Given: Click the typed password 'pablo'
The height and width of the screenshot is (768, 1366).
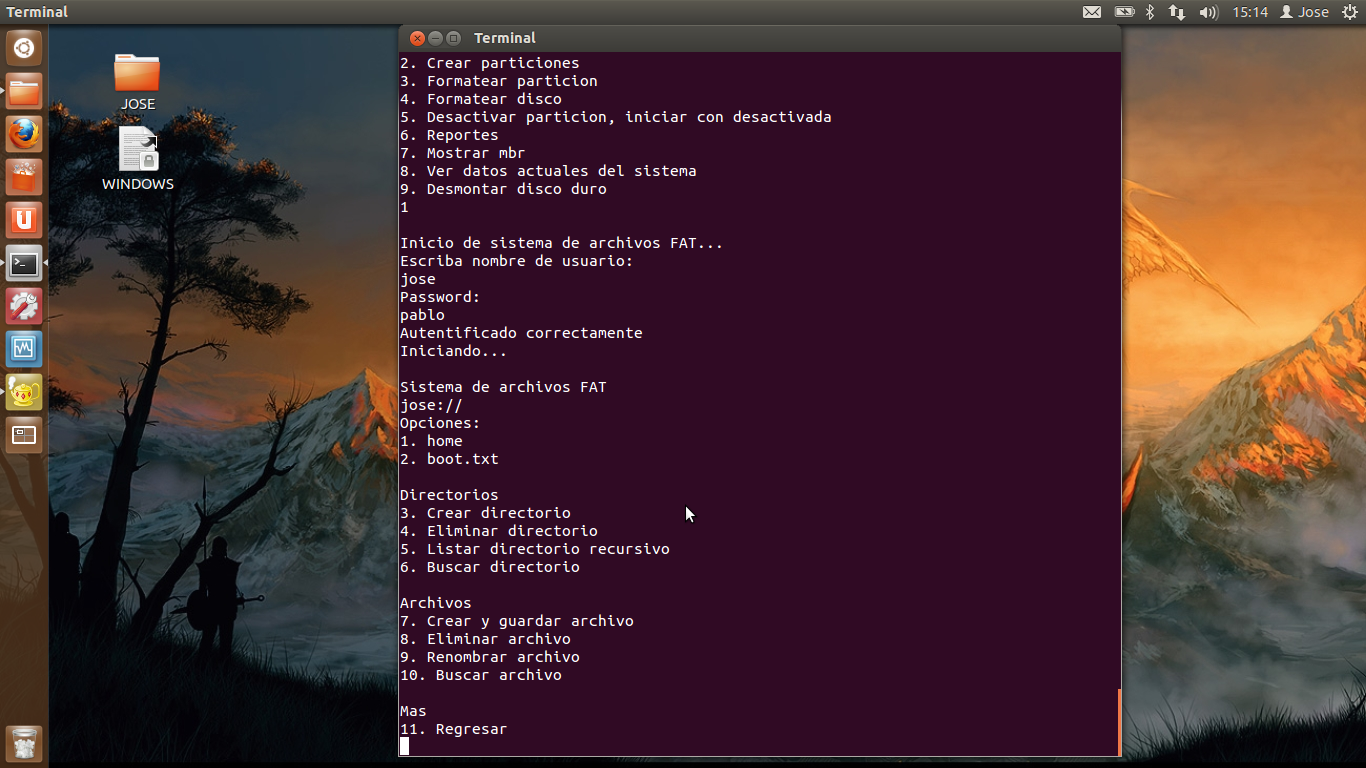Looking at the screenshot, I should (x=422, y=315).
